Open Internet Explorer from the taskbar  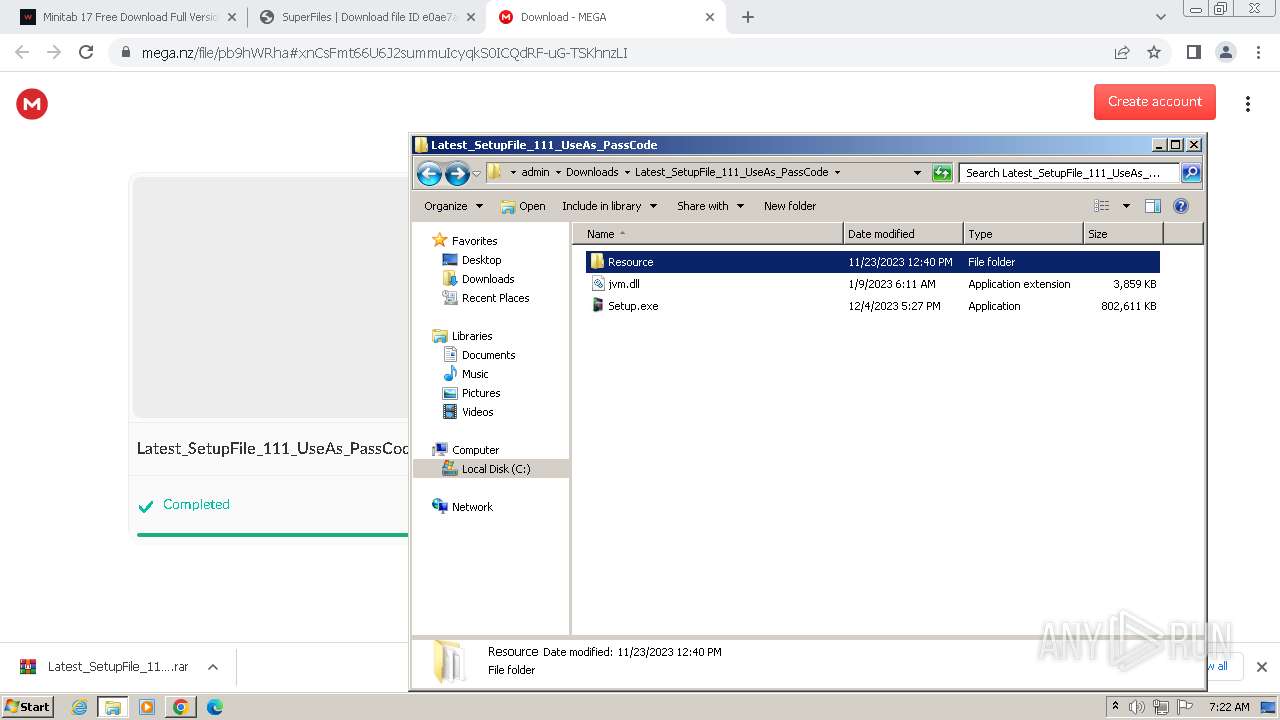79,707
